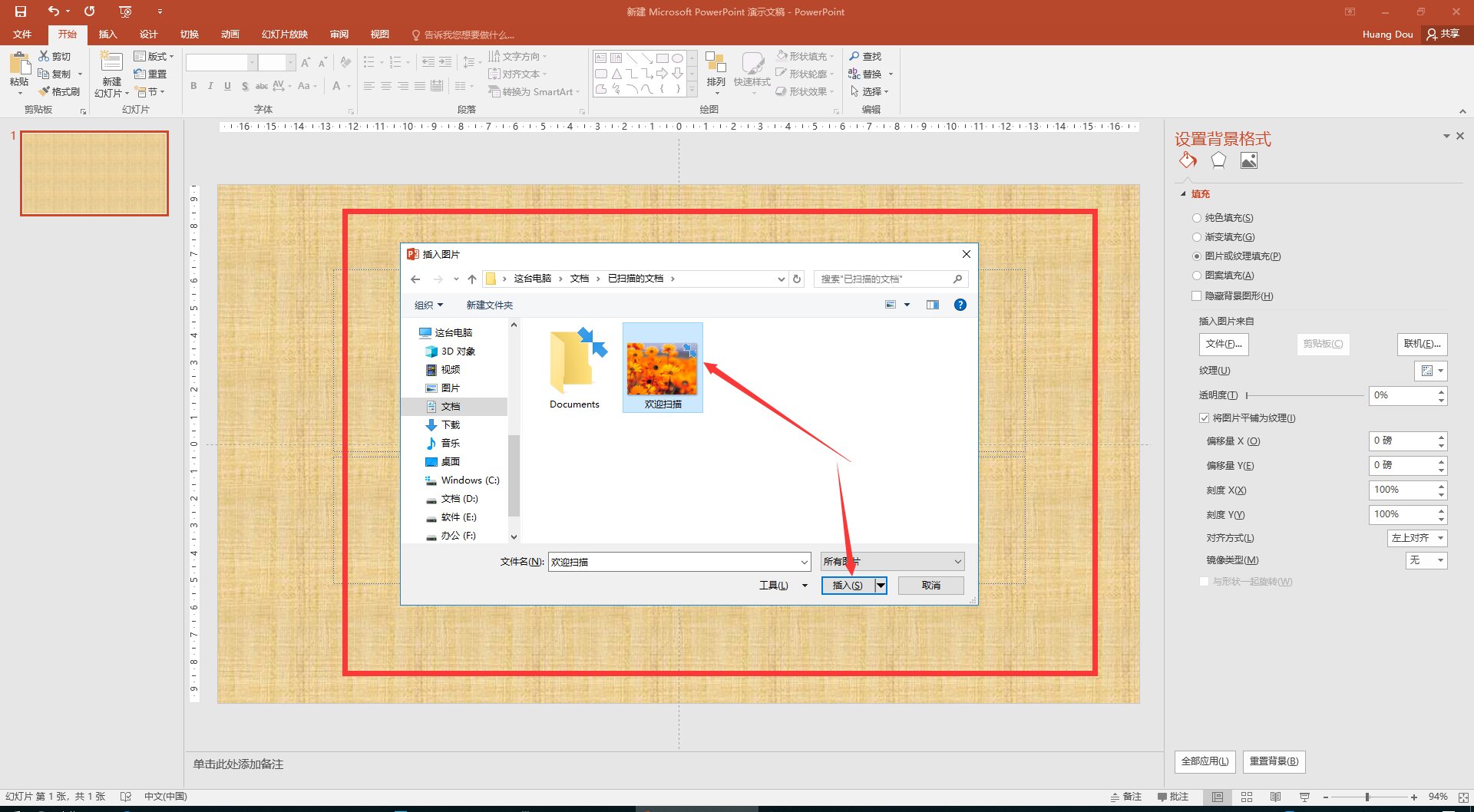Screen dimensions: 1474x812
Task: Click the 取消 button in dialog
Action: coord(930,586)
